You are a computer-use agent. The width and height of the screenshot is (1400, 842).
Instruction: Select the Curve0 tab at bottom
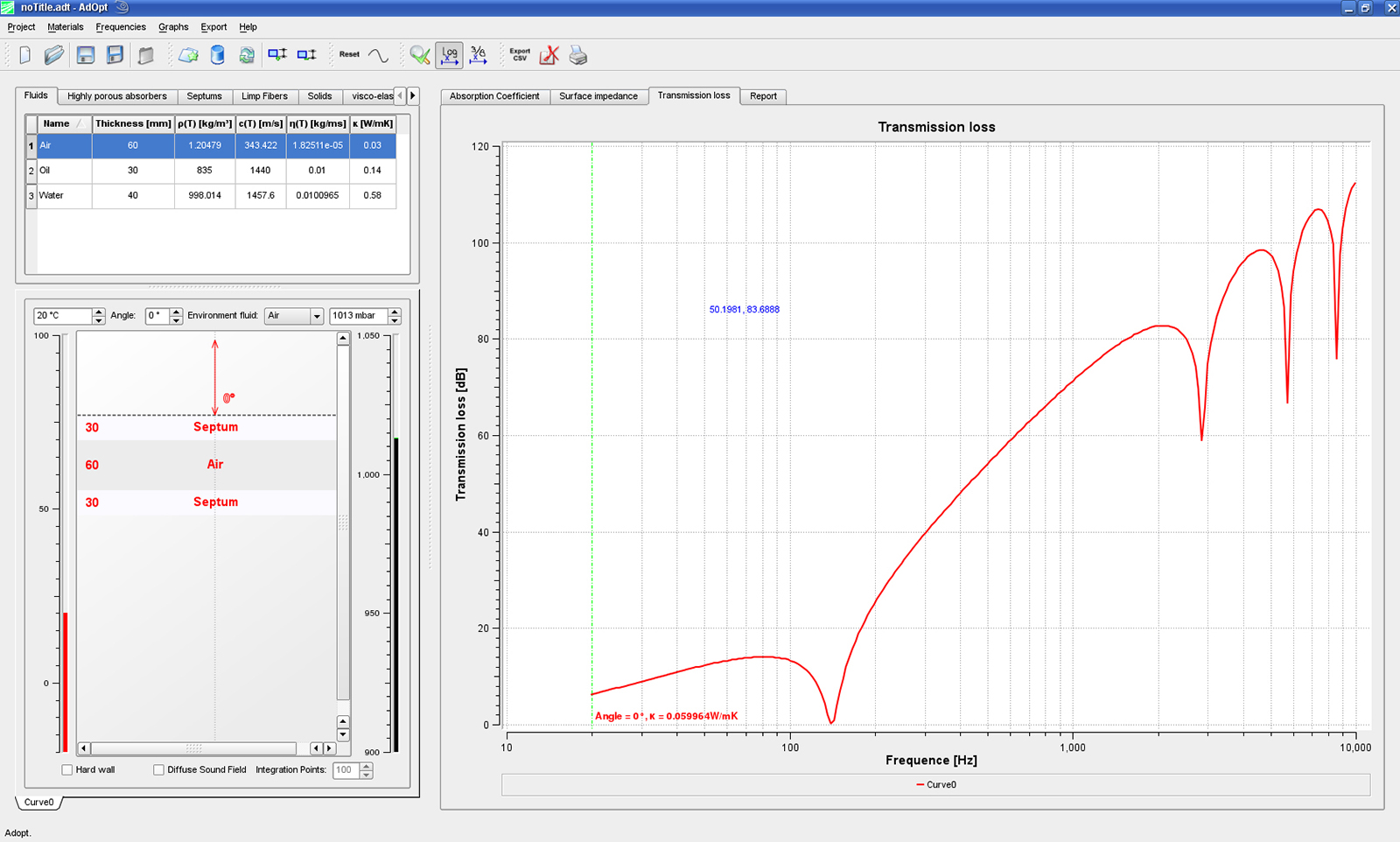[38, 802]
